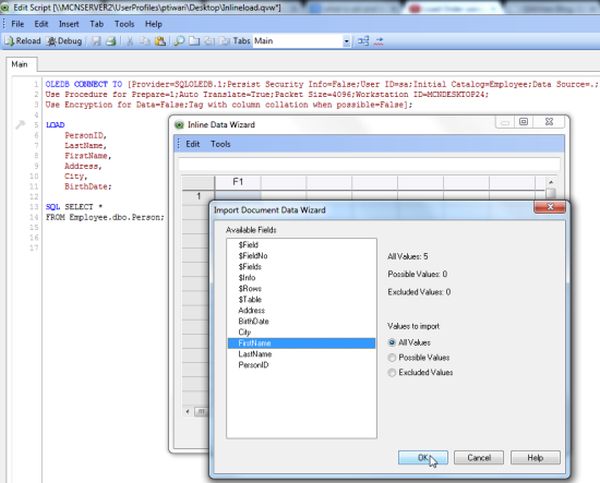The height and width of the screenshot is (483, 600).
Task: Click the Reload script toolbar button
Action: [22, 41]
